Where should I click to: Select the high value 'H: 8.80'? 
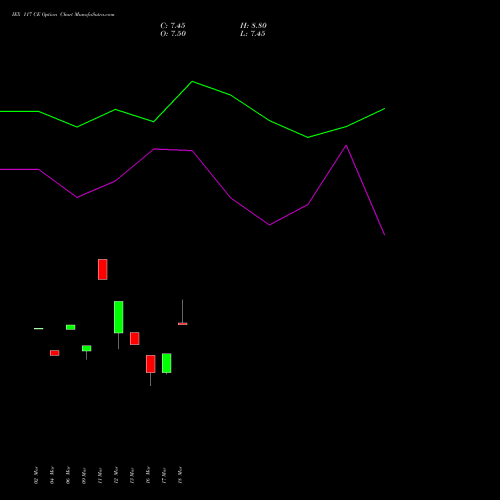[x=253, y=26]
